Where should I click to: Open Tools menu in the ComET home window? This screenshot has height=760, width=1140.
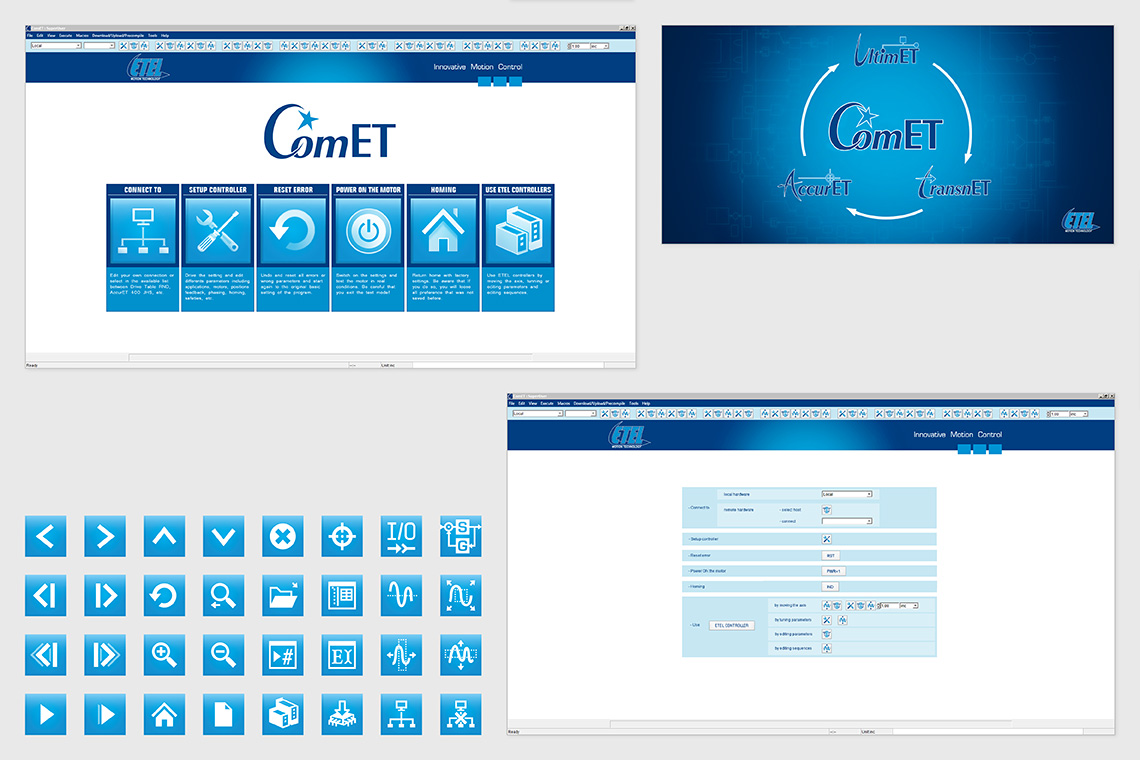click(152, 35)
